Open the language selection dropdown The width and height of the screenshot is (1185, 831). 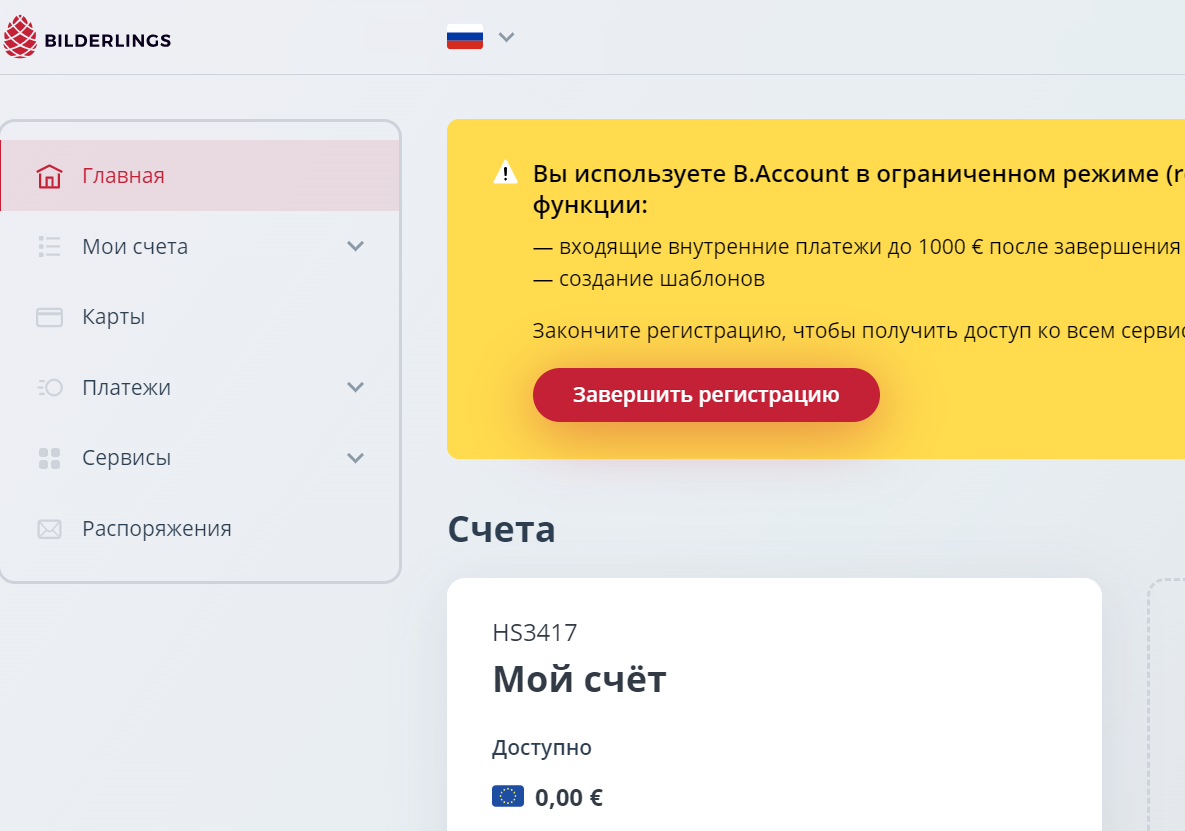pyautogui.click(x=507, y=36)
